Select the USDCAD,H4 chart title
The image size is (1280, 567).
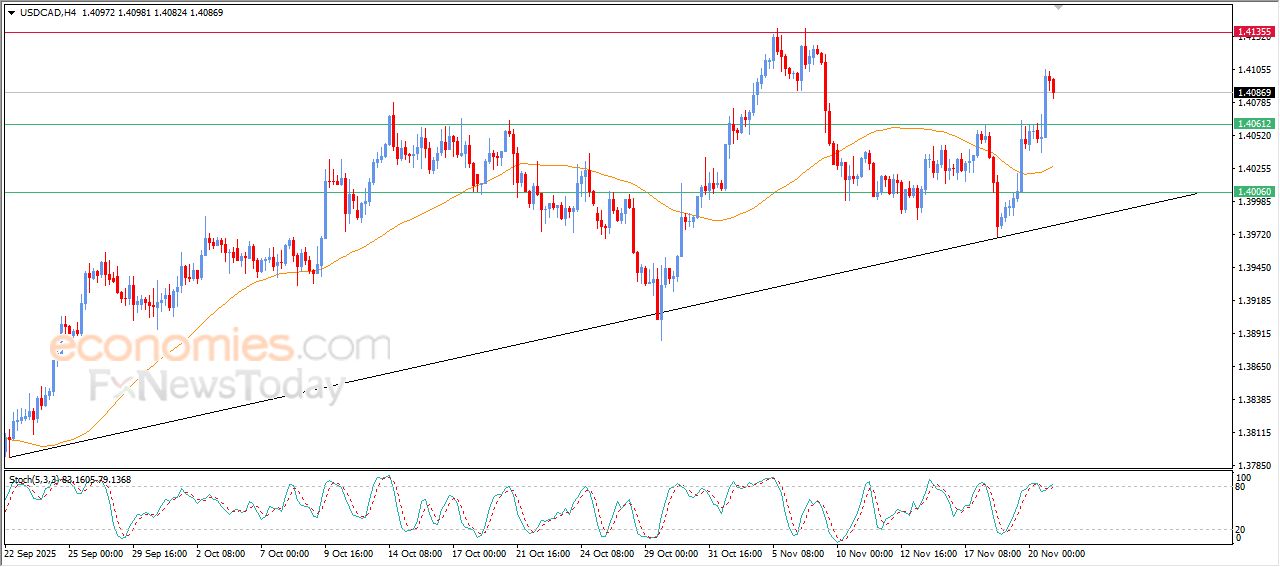pyautogui.click(x=47, y=12)
